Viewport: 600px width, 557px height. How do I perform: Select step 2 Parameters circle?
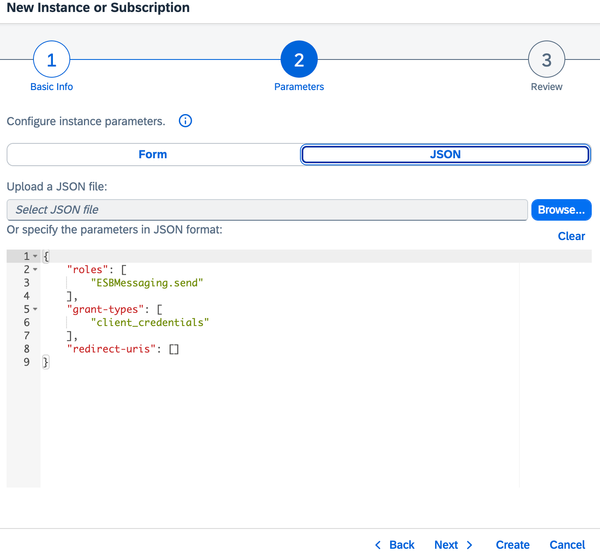tap(299, 59)
